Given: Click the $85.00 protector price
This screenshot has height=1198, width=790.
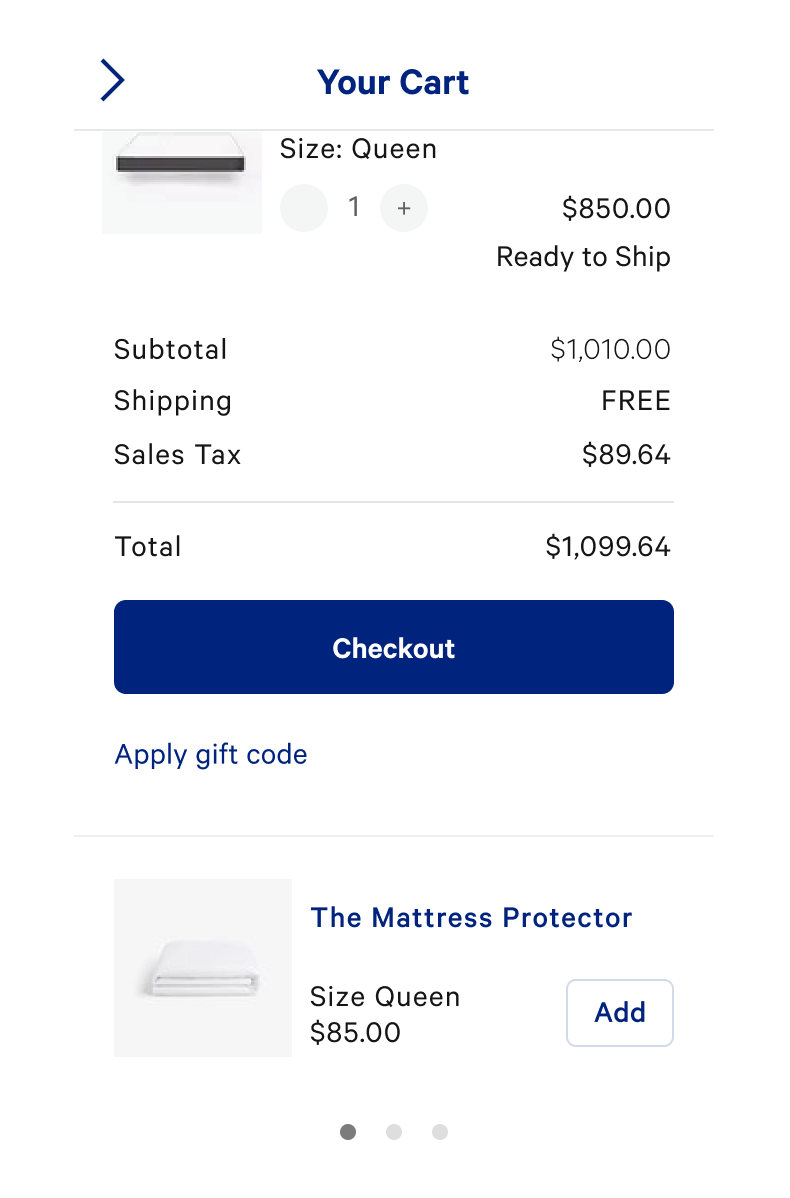Looking at the screenshot, I should (x=355, y=1032).
